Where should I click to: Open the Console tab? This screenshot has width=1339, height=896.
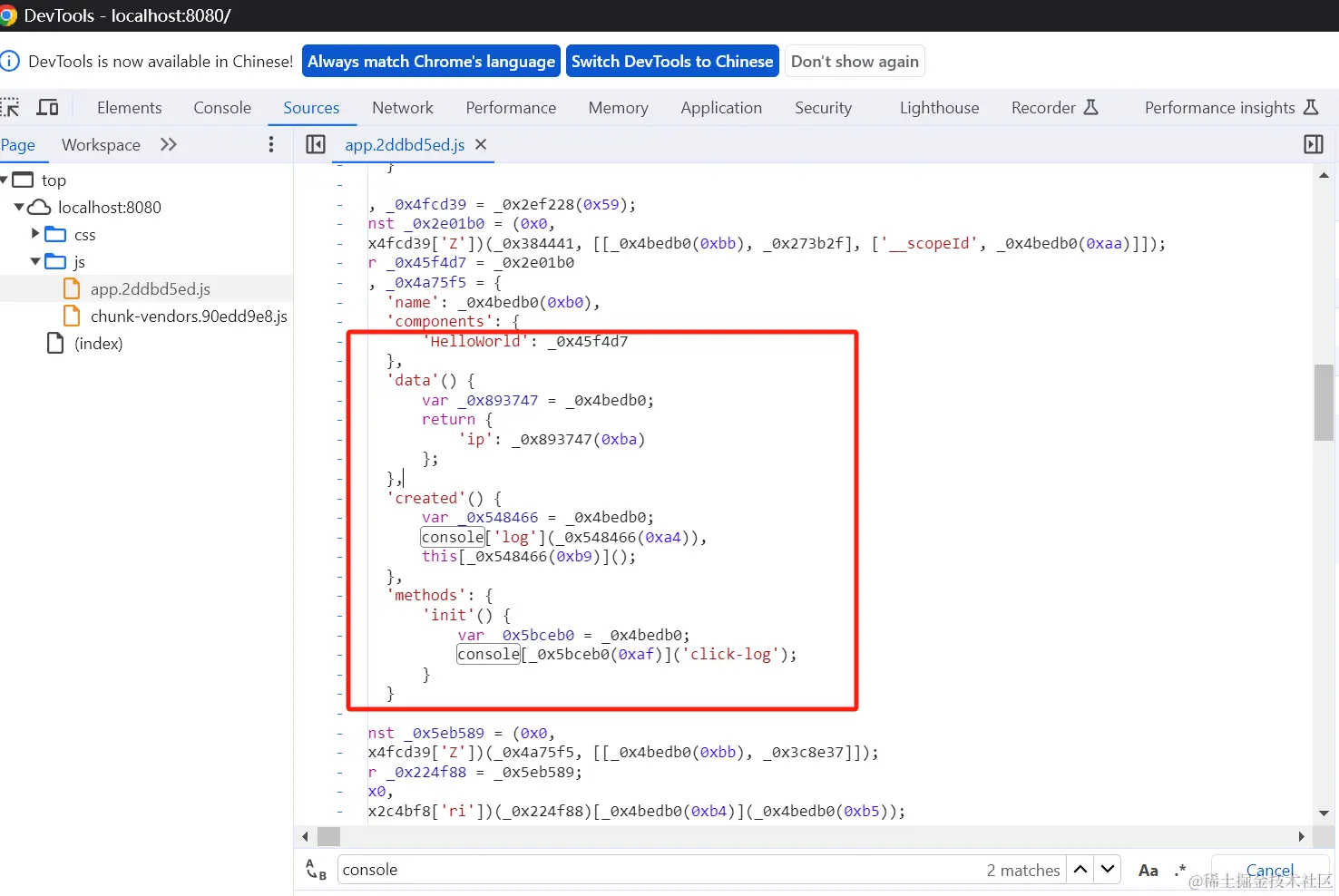point(222,108)
